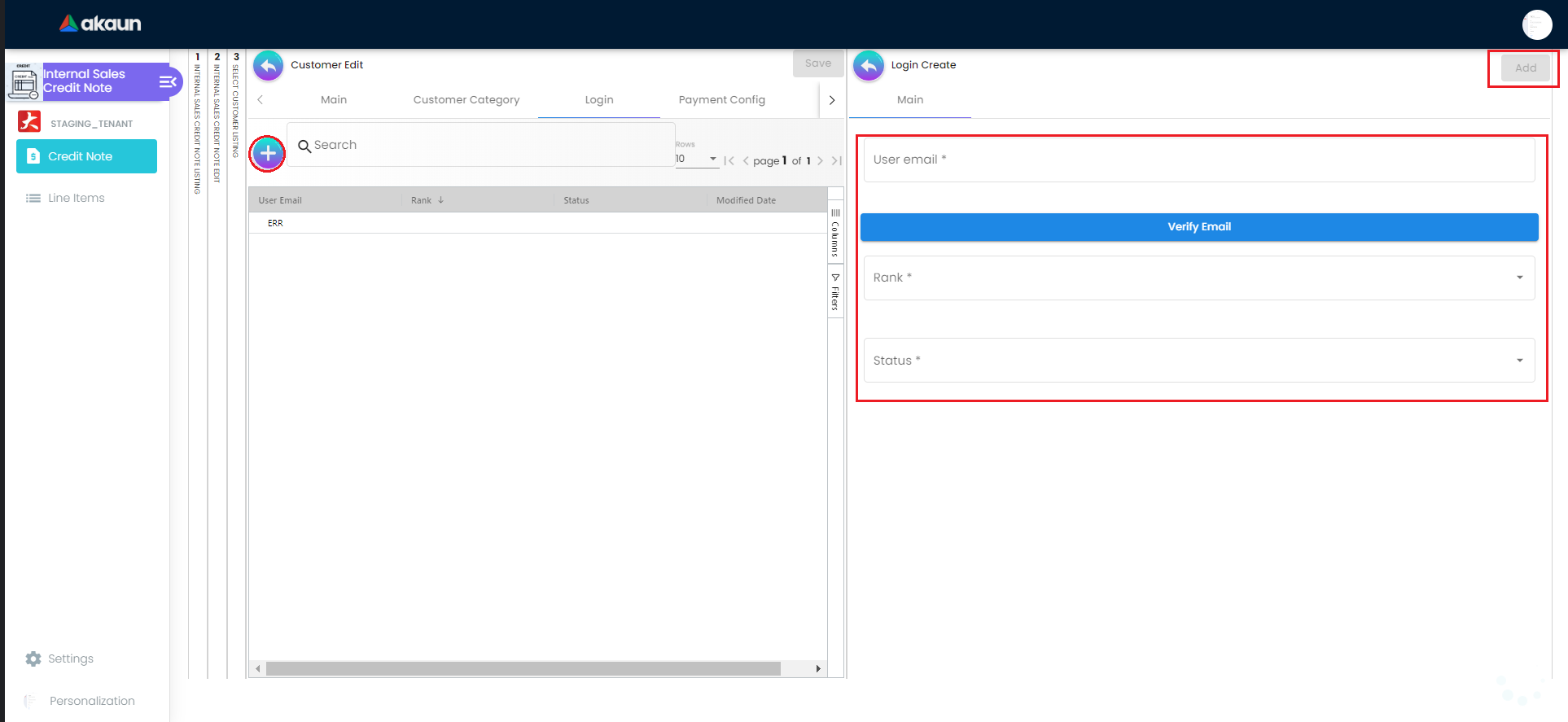Switch to the Customer Category tab
Screen dimensions: 1568x722
[x=466, y=100]
